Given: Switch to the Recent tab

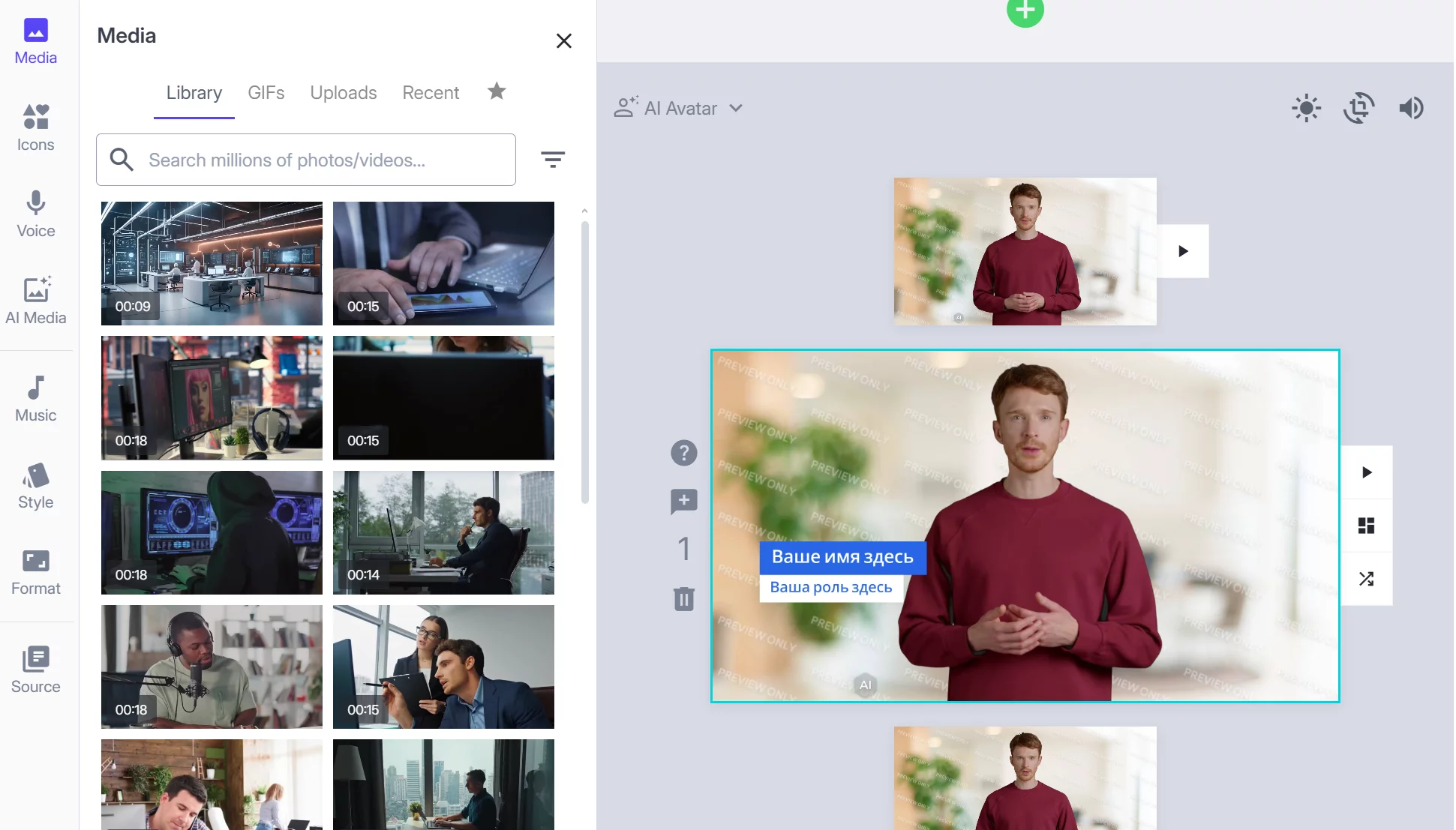Looking at the screenshot, I should [431, 92].
